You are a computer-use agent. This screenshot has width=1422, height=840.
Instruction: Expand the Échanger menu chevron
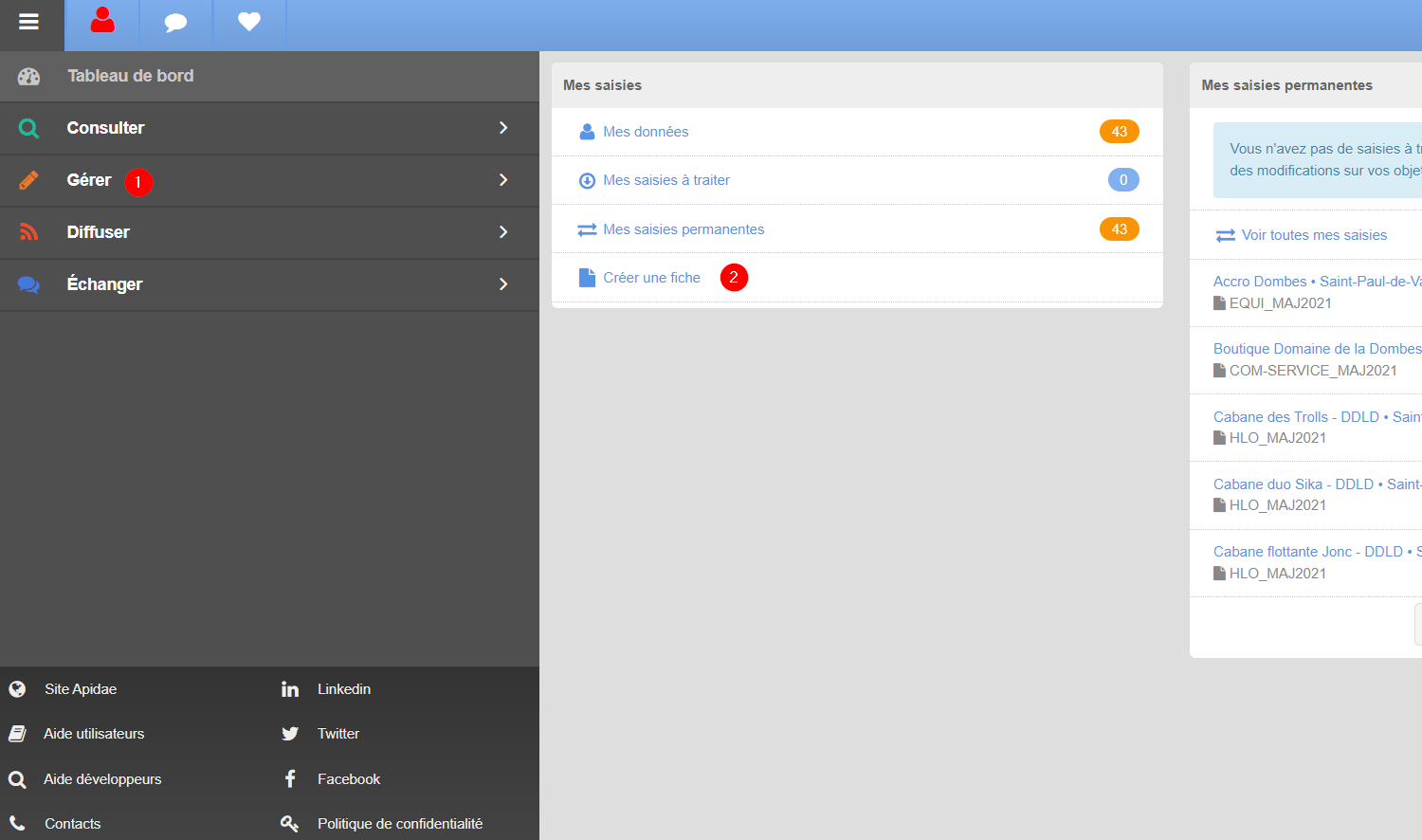coord(503,284)
